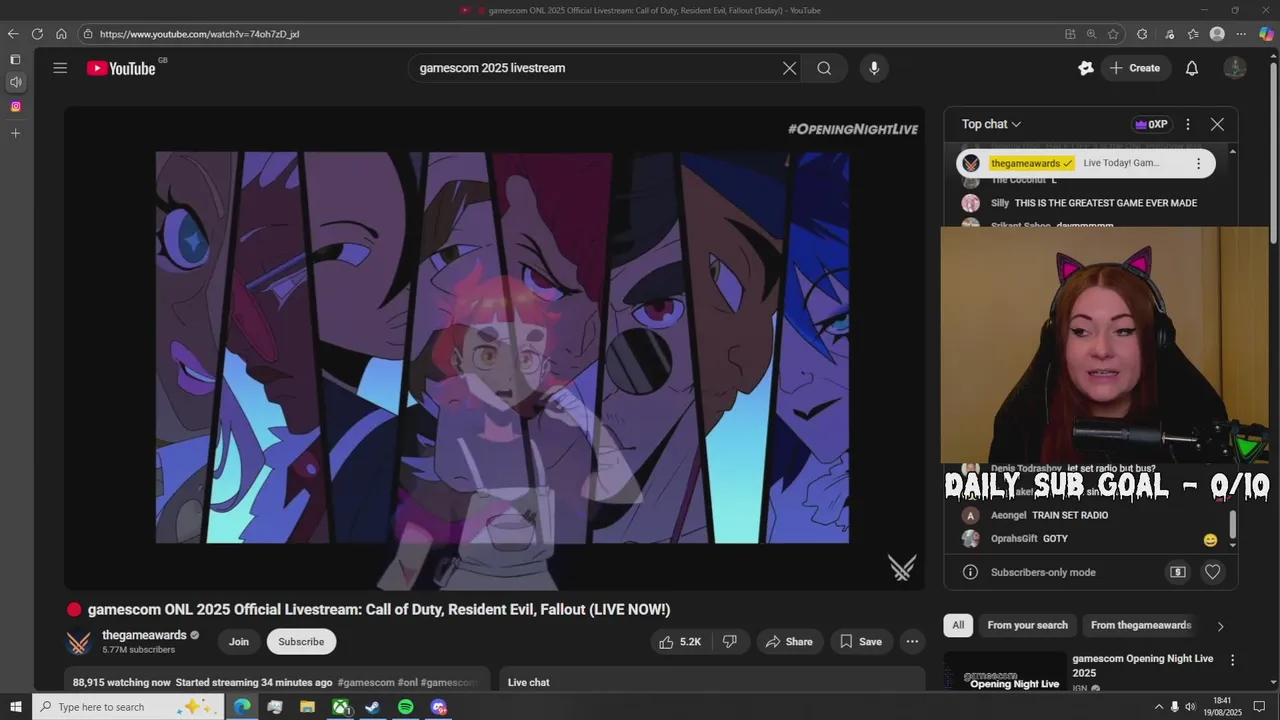Open Steam from the taskbar

(373, 707)
